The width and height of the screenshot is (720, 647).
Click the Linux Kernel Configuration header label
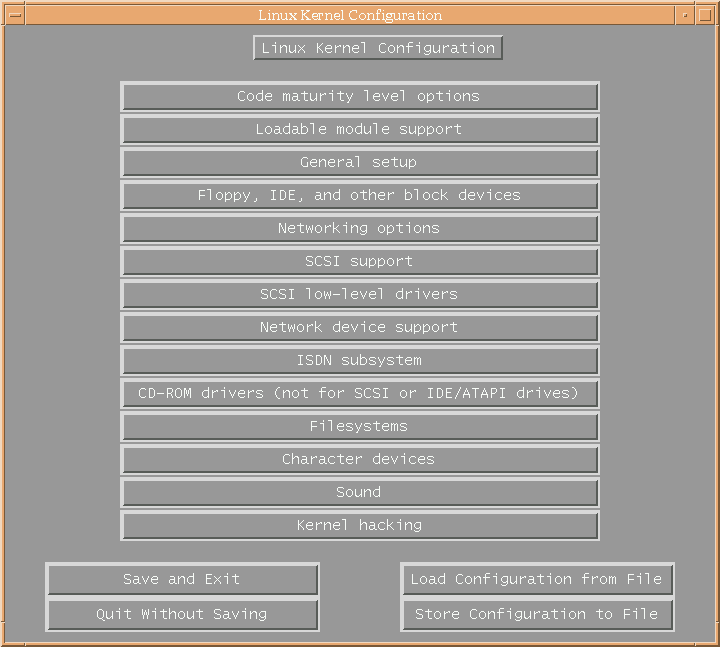tap(378, 48)
